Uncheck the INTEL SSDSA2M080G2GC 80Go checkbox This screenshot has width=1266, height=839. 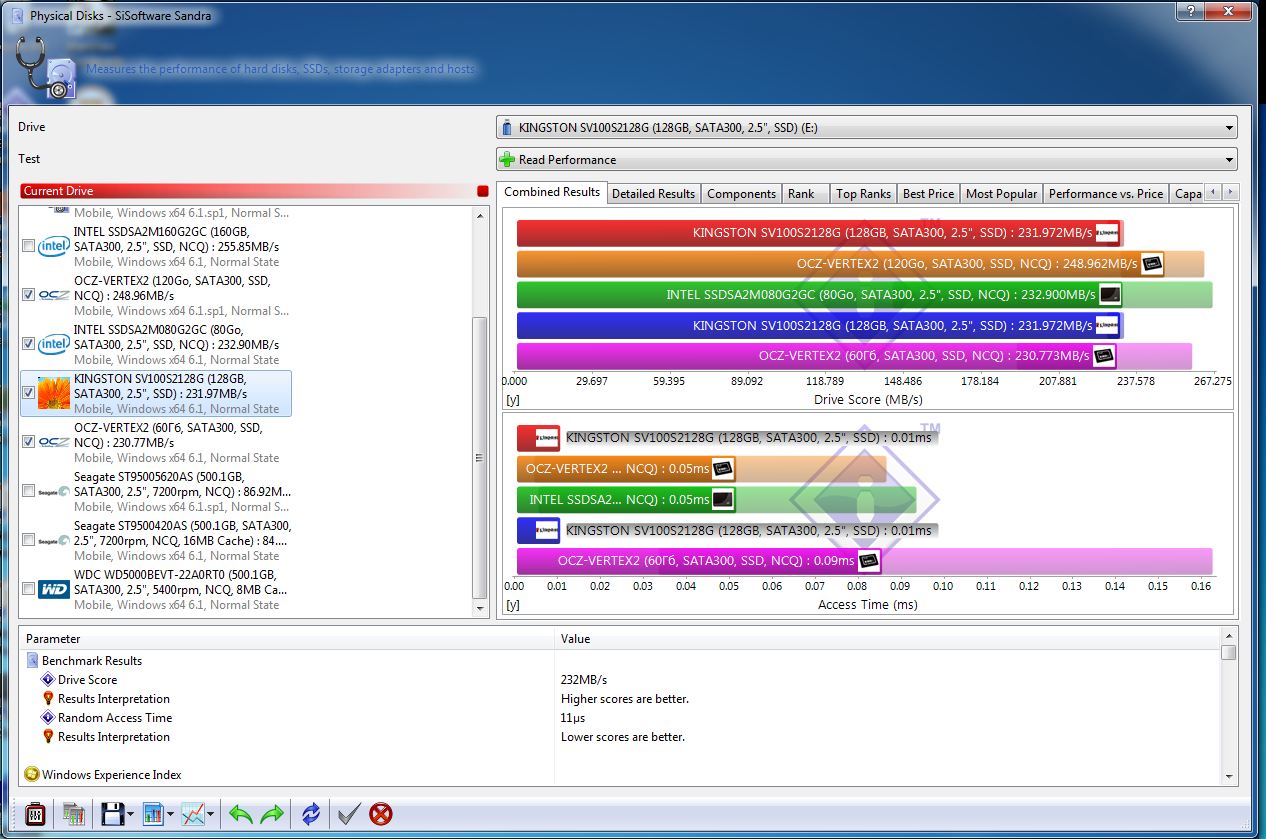point(28,344)
